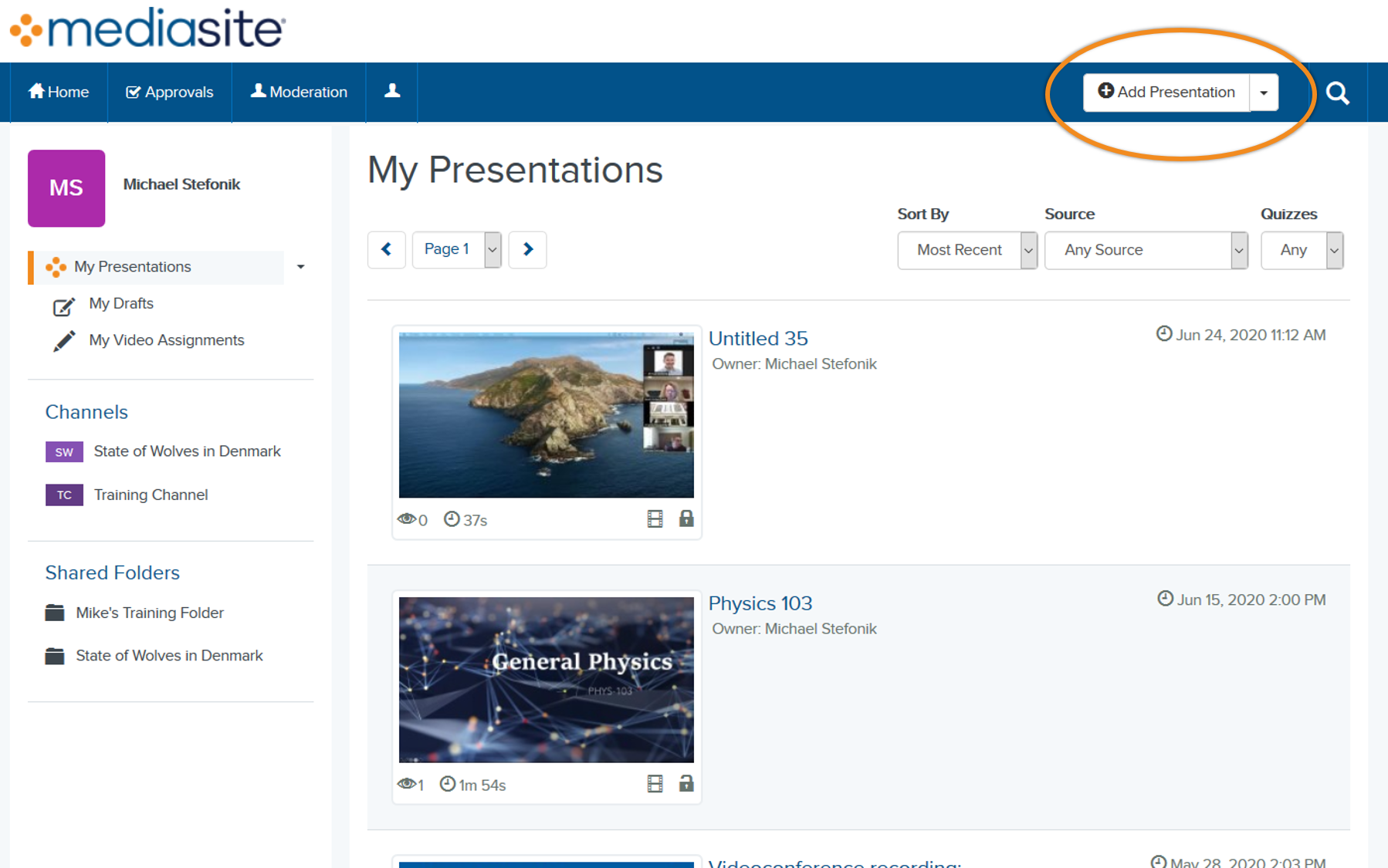Click the My Video Assignments icon
This screenshot has width=1388, height=868.
65,340
